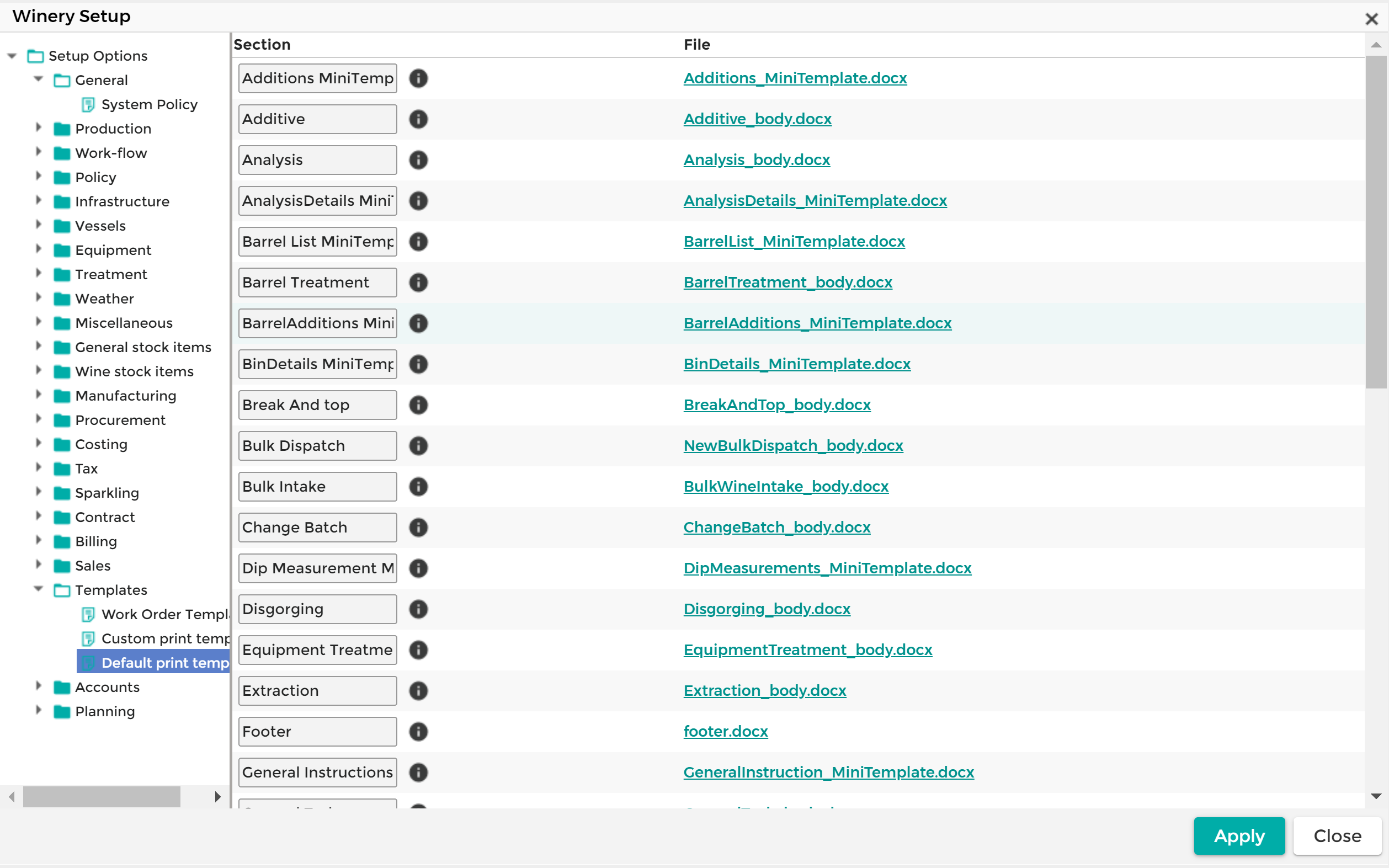Click info icon for Dip Measurement row
Screen dimensions: 1389x868
coord(418,568)
